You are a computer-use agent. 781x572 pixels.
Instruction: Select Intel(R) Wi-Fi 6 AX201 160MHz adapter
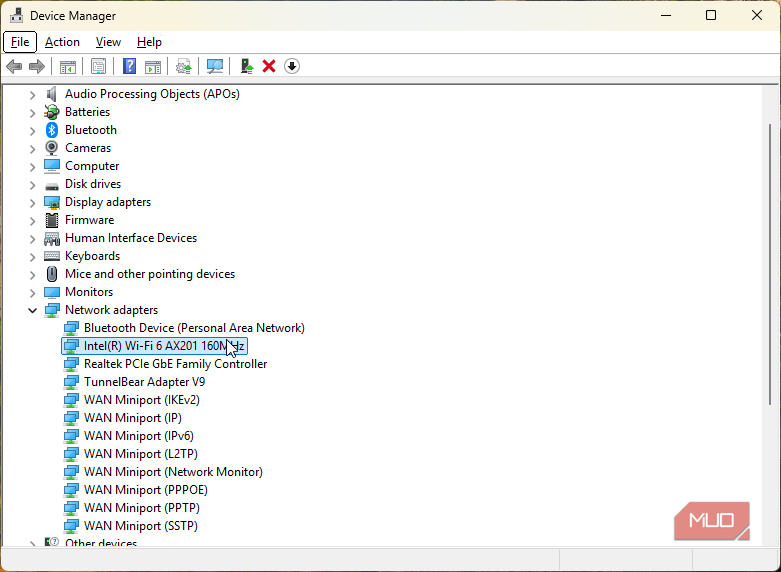click(x=154, y=346)
